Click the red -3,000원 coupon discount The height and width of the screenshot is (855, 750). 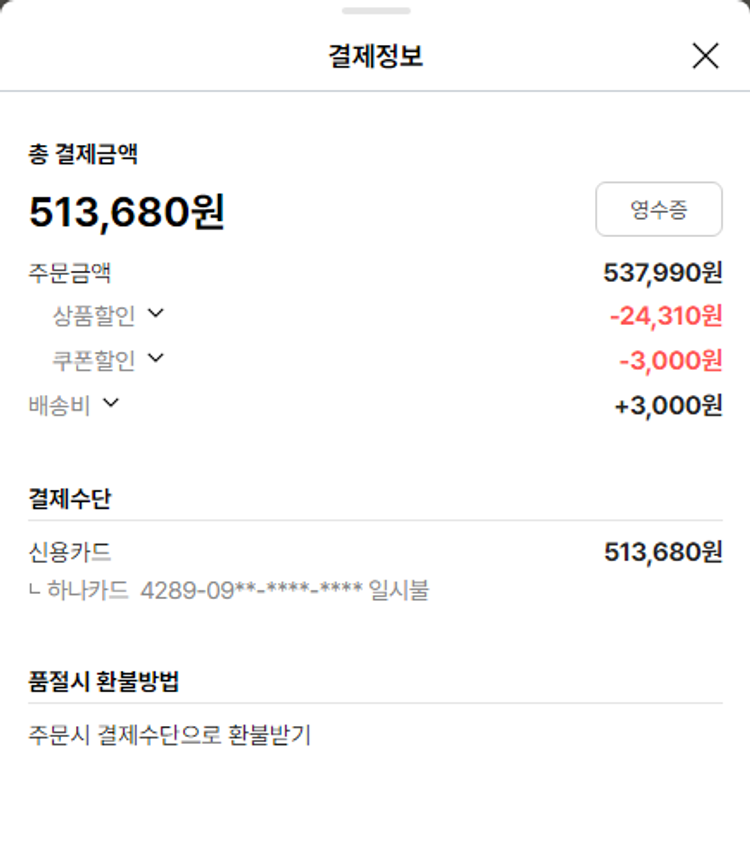click(670, 360)
